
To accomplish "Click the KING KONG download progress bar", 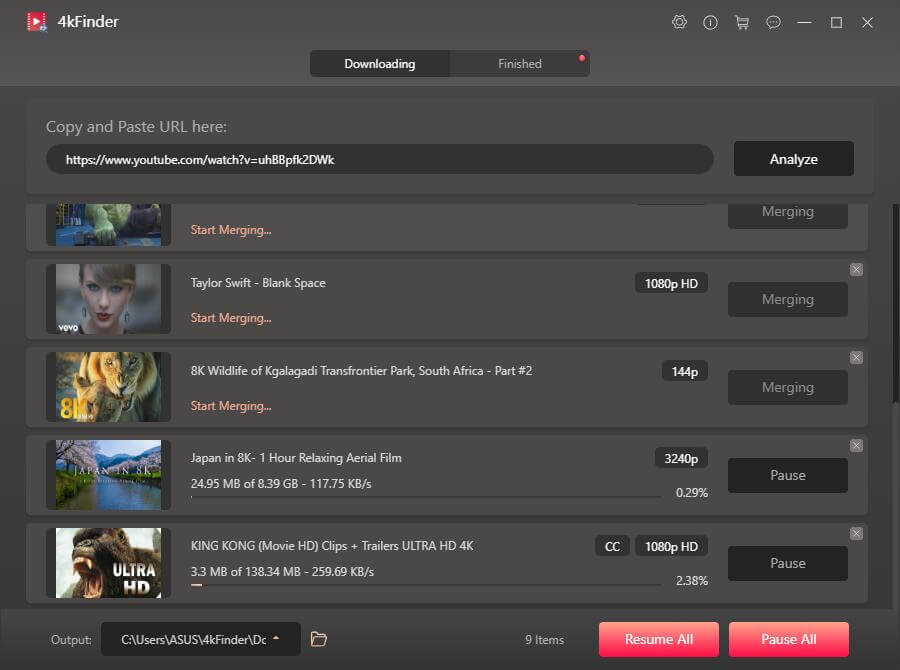I will click(x=425, y=584).
